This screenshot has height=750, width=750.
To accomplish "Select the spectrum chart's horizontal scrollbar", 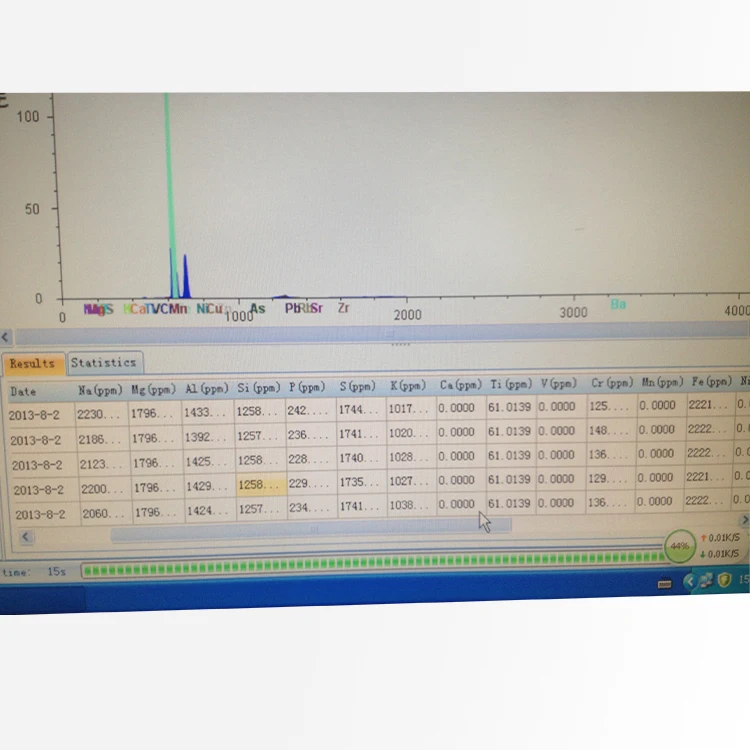I will tap(382, 334).
